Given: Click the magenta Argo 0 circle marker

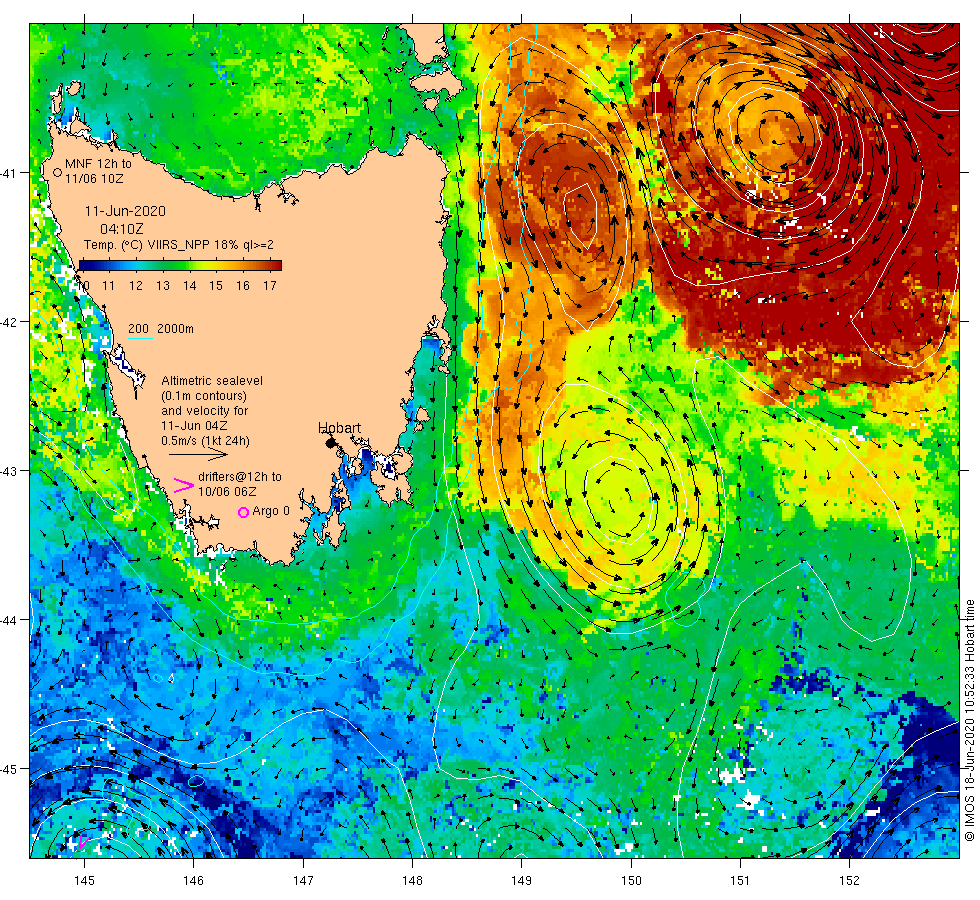Looking at the screenshot, I should 244,512.
